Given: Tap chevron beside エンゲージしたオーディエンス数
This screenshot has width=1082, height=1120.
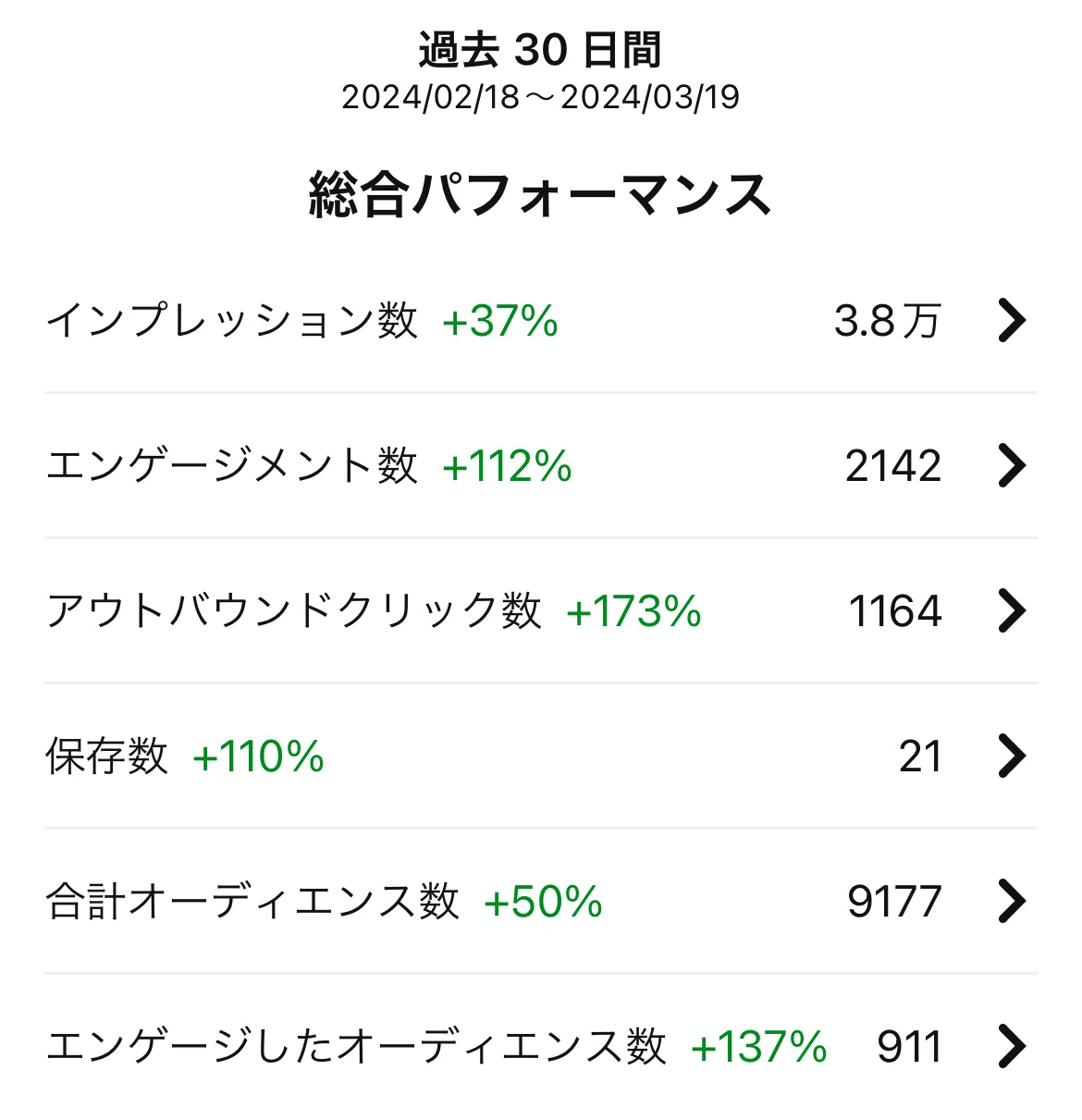Looking at the screenshot, I should pyautogui.click(x=1013, y=1046).
